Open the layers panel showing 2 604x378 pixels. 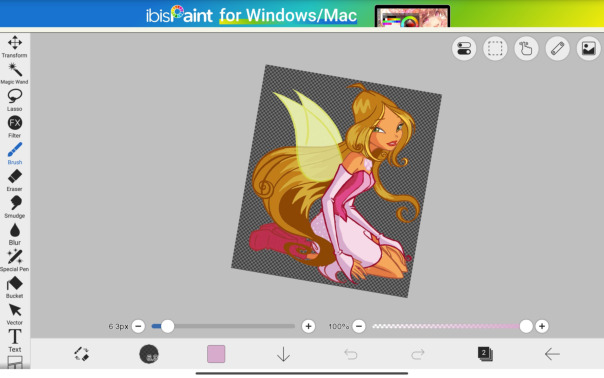[x=485, y=354]
